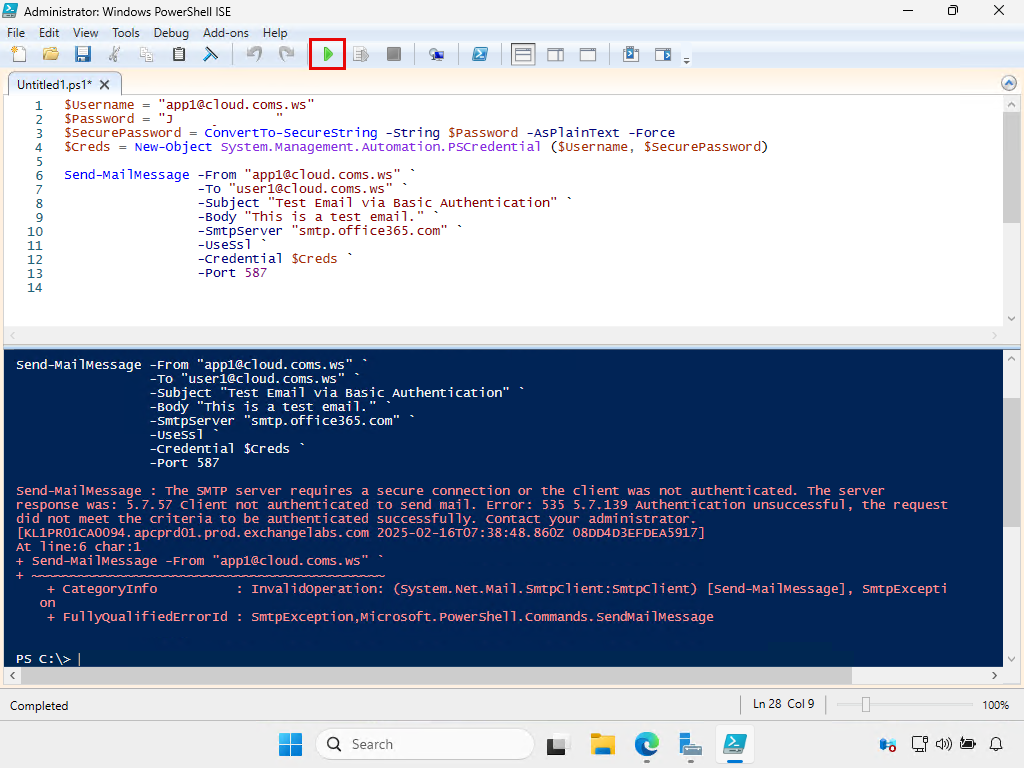Open File Explorer from the taskbar

602,744
